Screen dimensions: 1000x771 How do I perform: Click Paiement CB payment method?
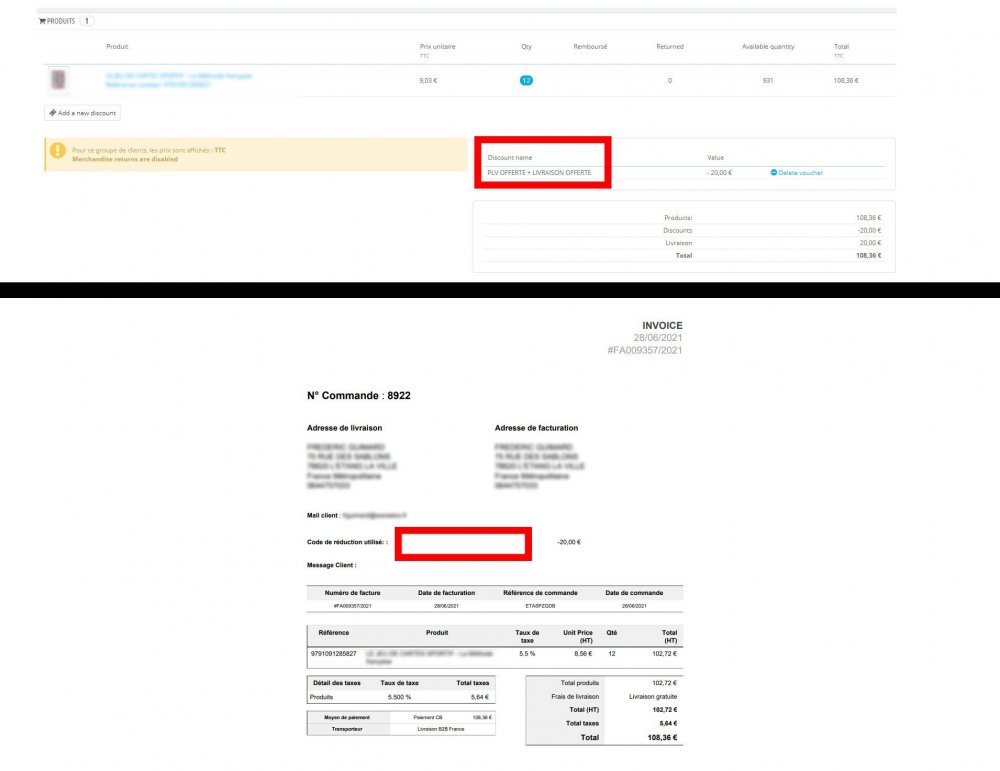tap(428, 717)
